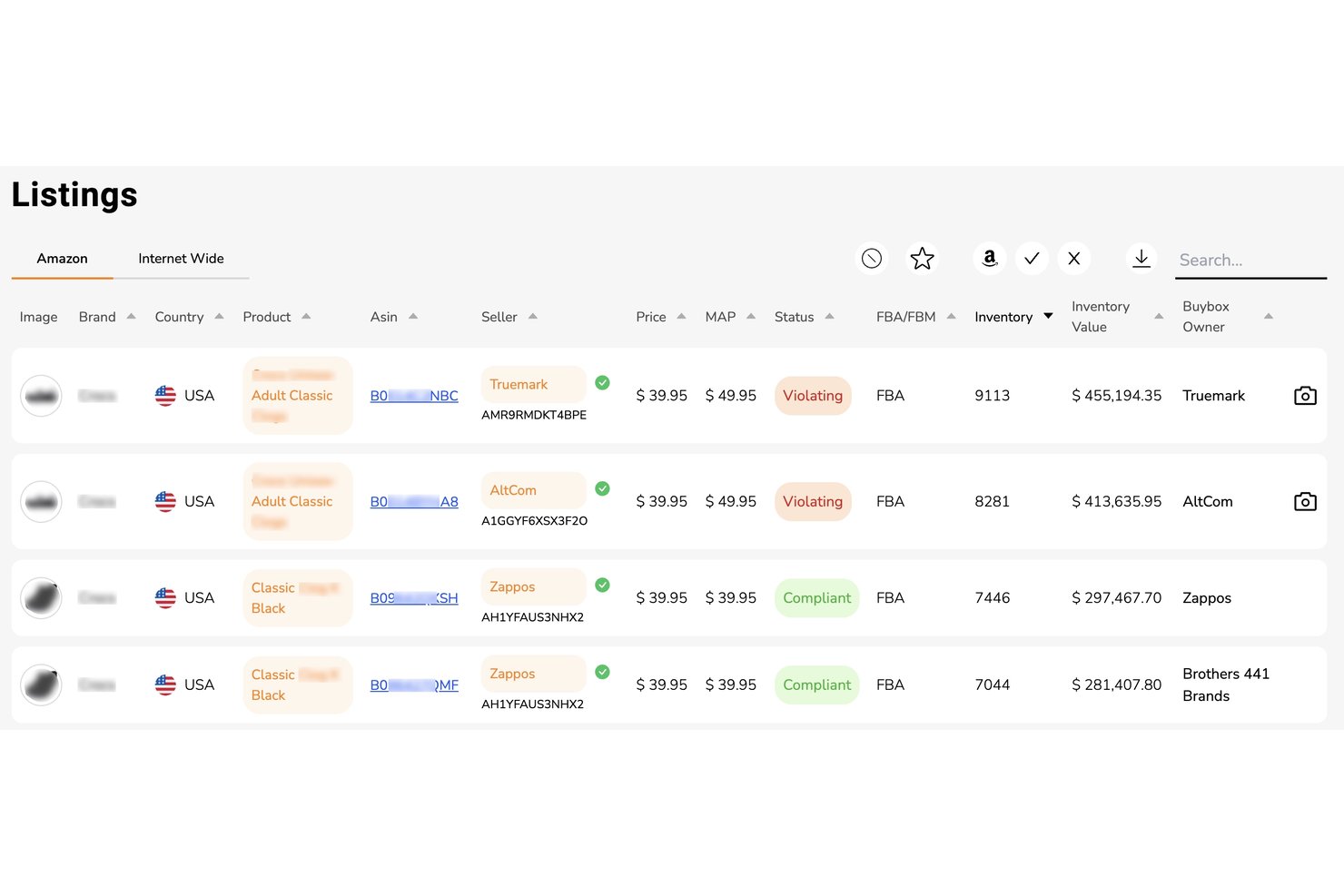
Task: Select the seller ID AMR9RMDKT4BPE
Action: (x=534, y=415)
